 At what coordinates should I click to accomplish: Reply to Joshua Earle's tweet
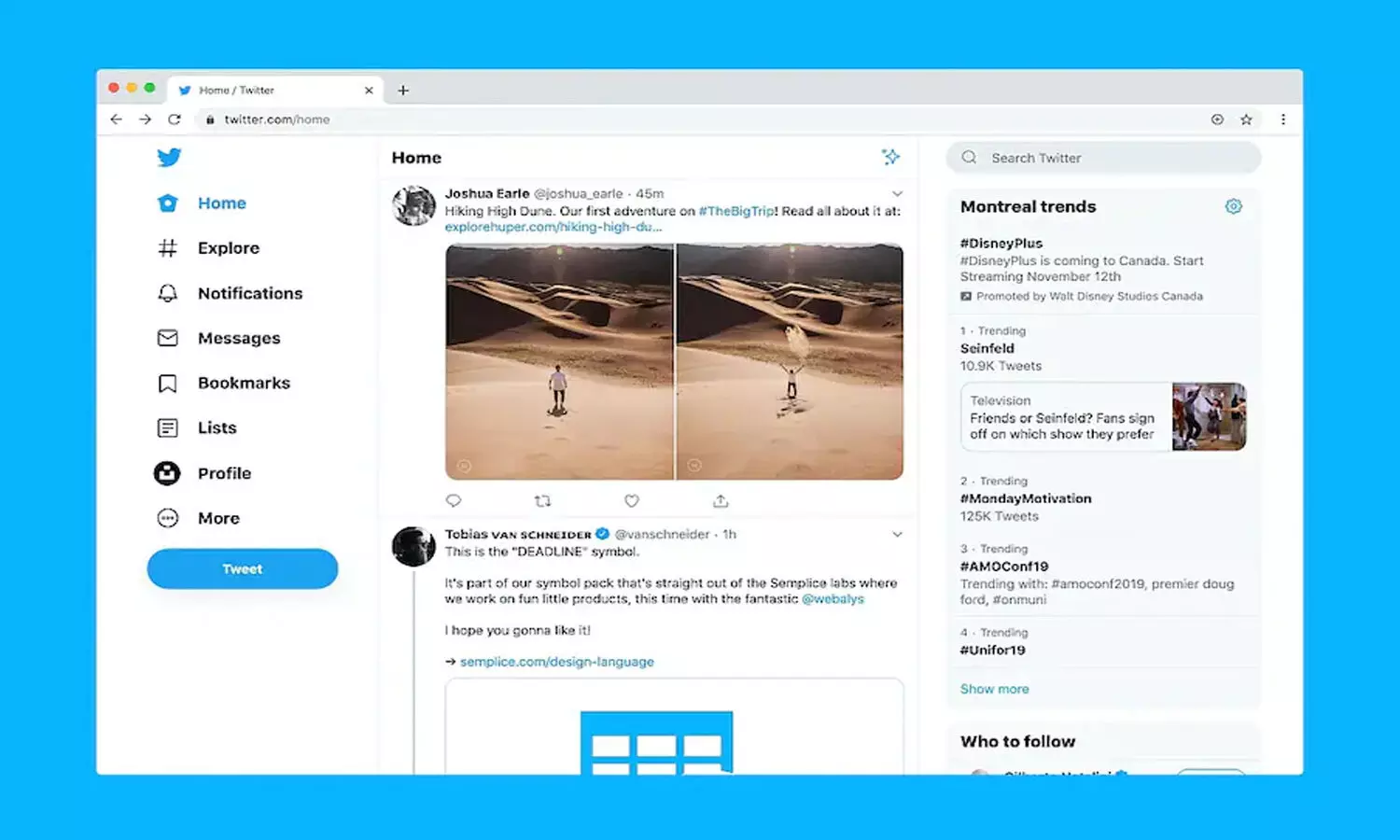454,501
